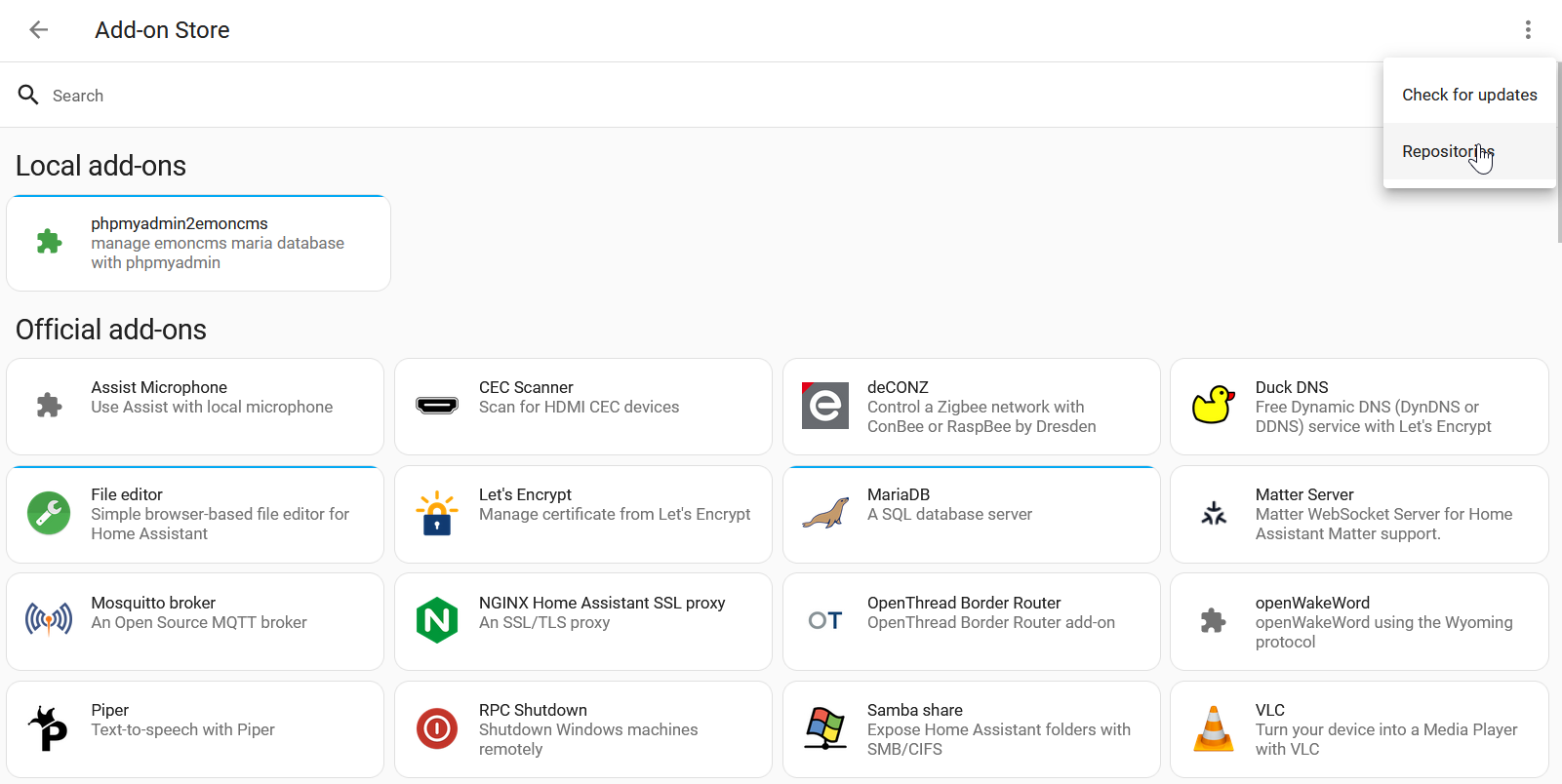Select Check for updates menu entry
The image size is (1562, 784).
pyautogui.click(x=1468, y=95)
